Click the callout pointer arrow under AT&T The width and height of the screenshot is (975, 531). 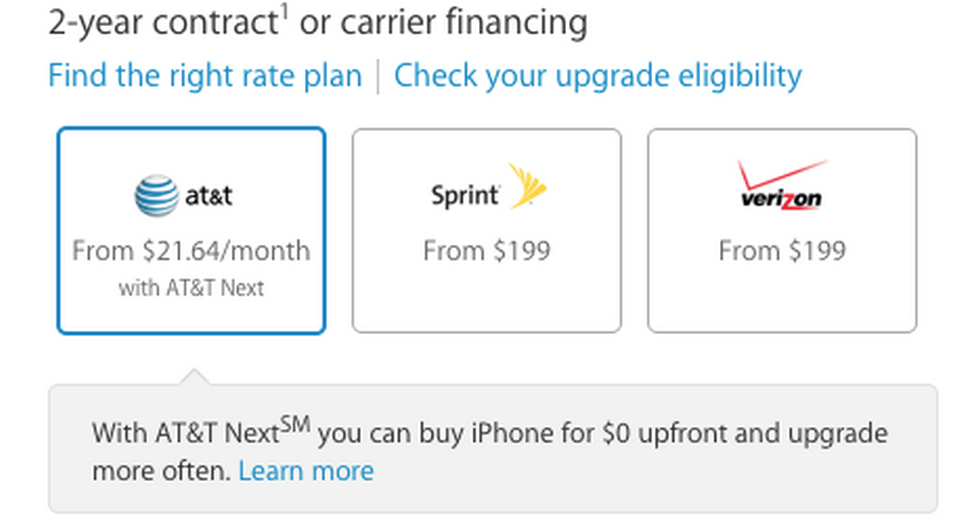coord(196,377)
